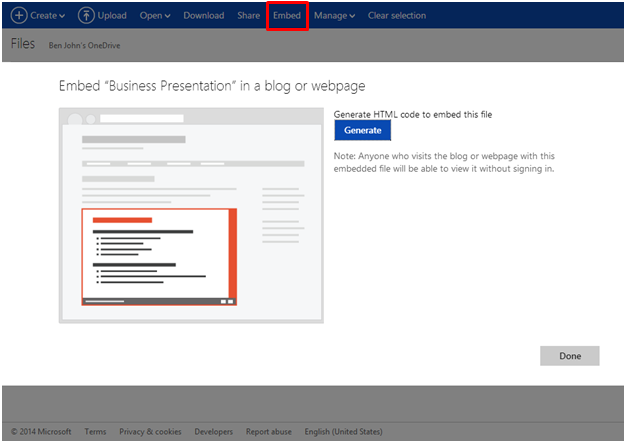
Task: Click the © 2014 Microsoft text
Action: pyautogui.click(x=41, y=431)
